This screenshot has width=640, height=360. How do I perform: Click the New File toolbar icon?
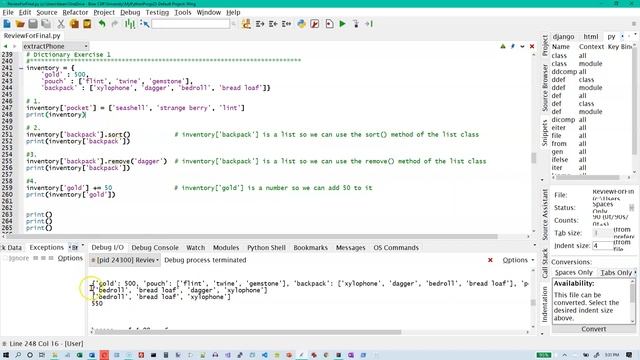pos(7,24)
